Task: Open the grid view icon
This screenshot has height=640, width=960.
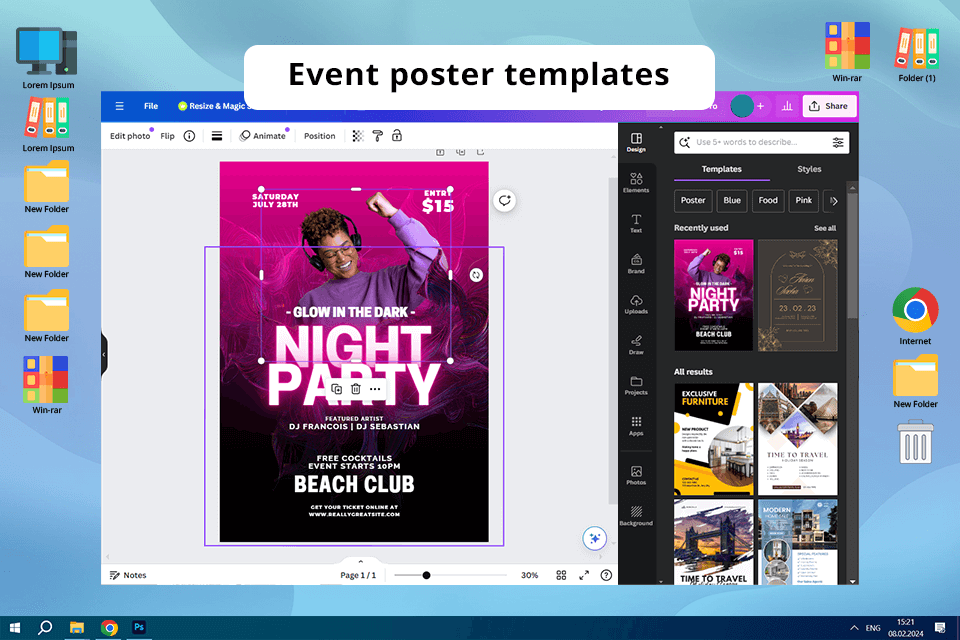Action: 561,575
